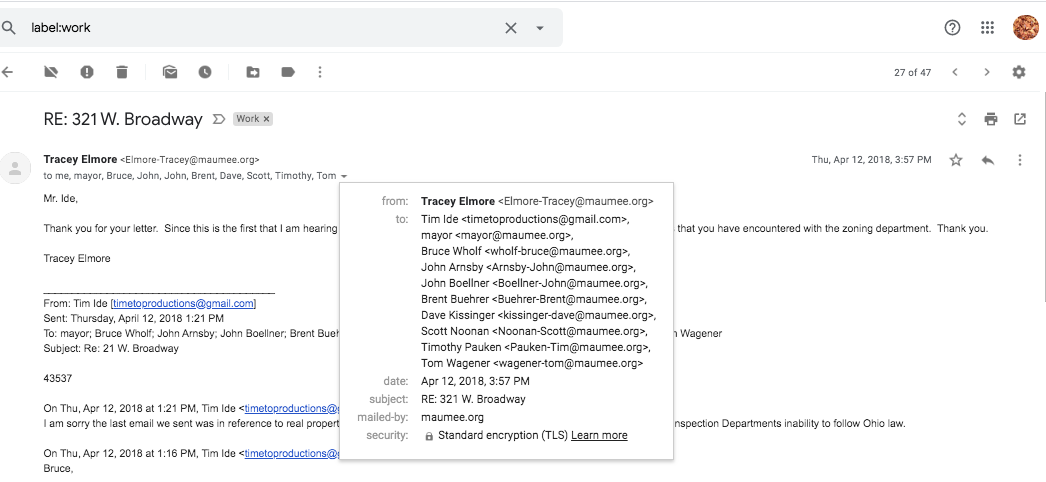
Task: Open the toolbar More options menu
Action: [x=320, y=72]
